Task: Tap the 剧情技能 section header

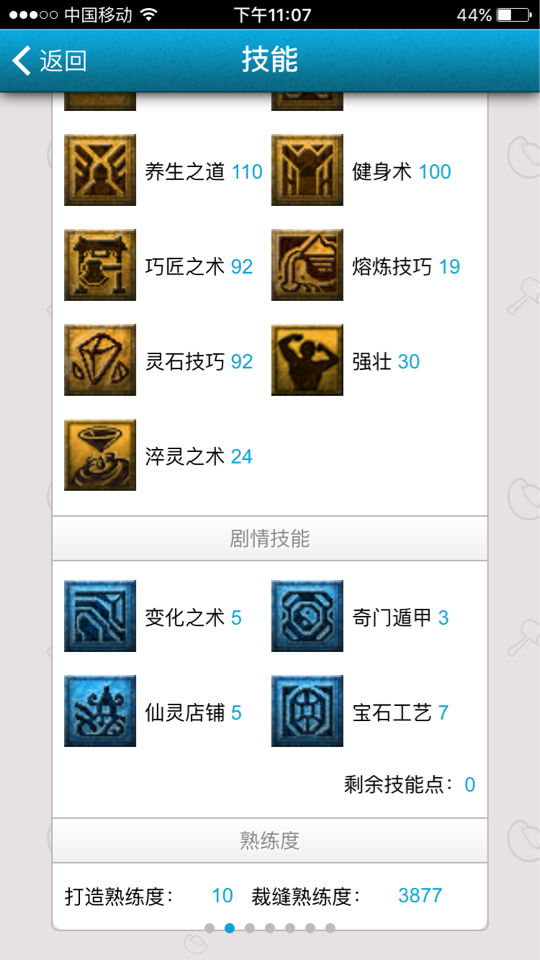Action: tap(270, 538)
